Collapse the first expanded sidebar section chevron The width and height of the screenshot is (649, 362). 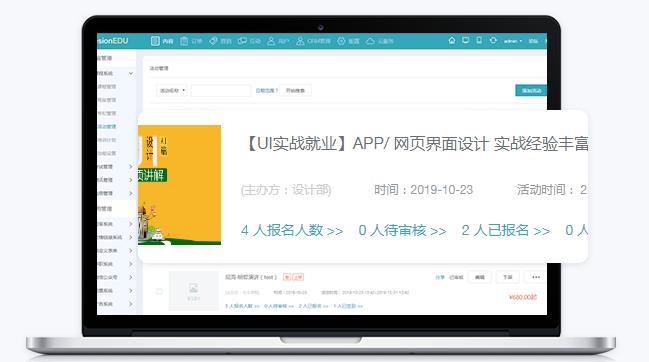coord(131,73)
